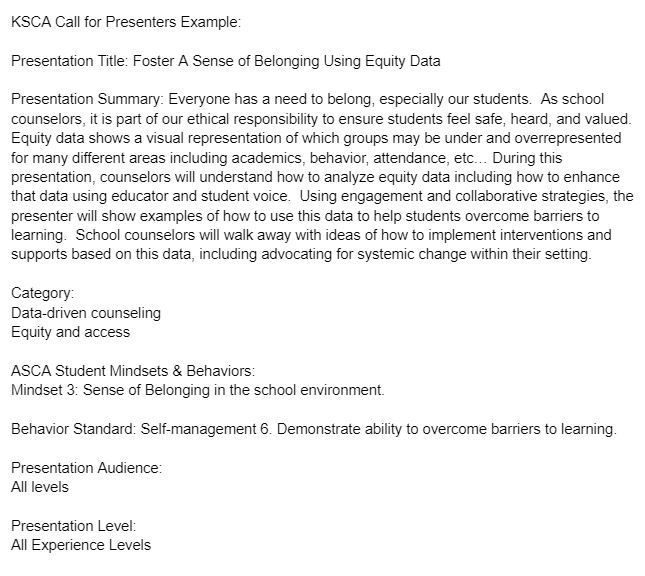
Task: Select the 'All levels' line
Action: [x=40, y=487]
